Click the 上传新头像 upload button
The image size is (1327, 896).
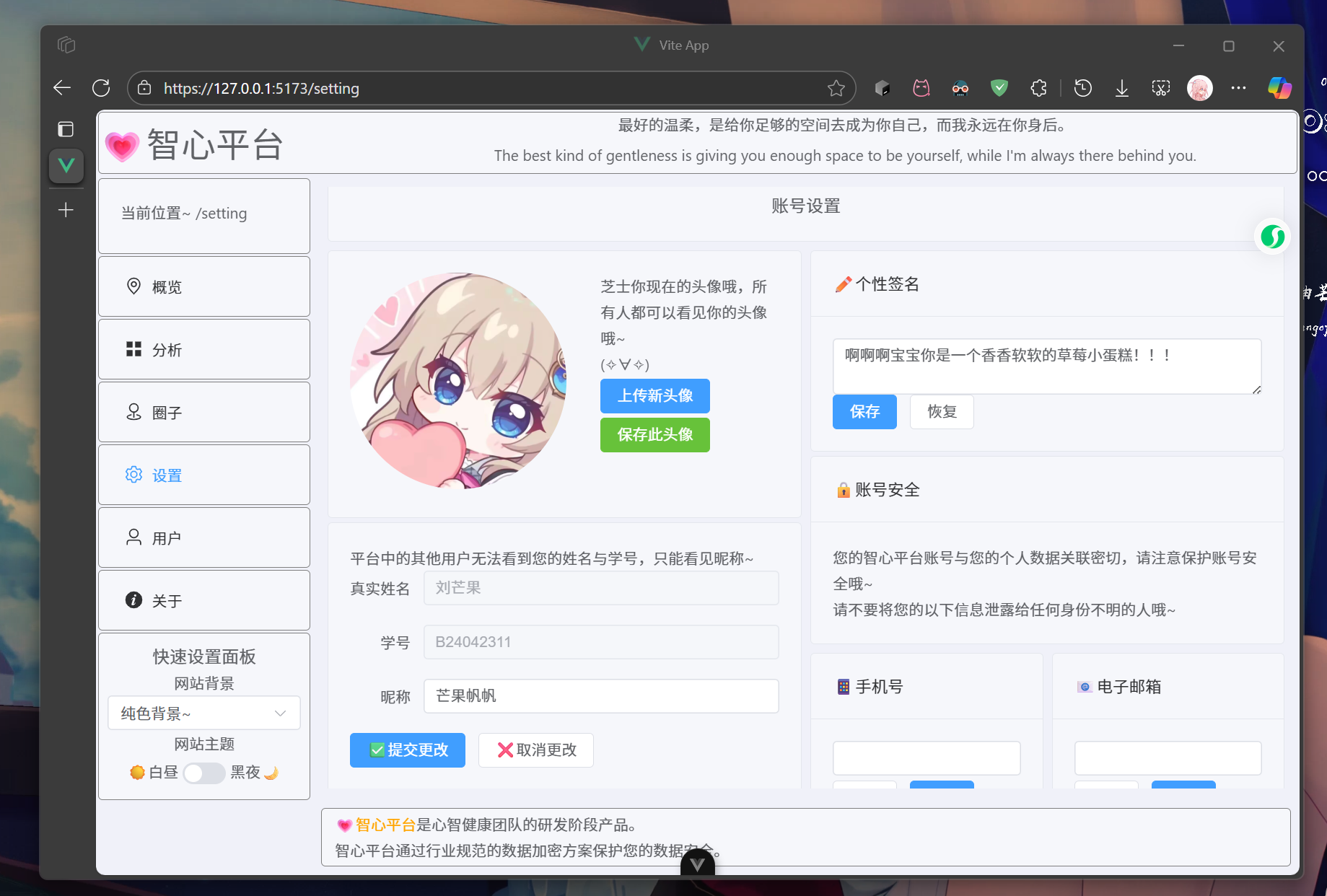point(654,395)
